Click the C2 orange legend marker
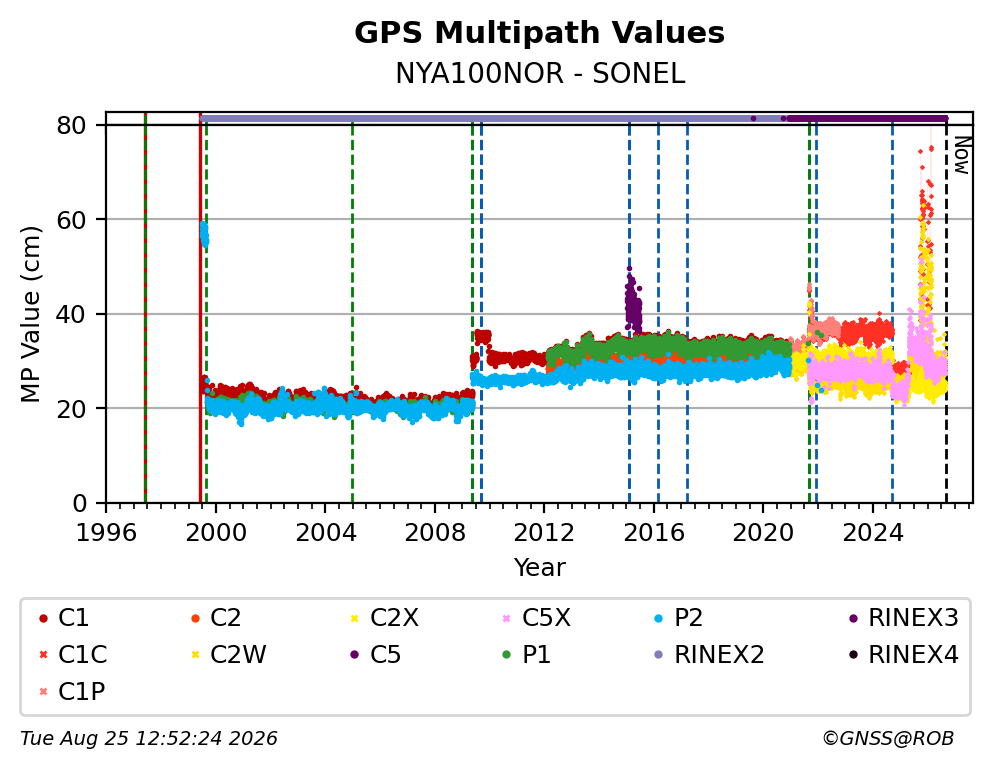 pos(195,618)
